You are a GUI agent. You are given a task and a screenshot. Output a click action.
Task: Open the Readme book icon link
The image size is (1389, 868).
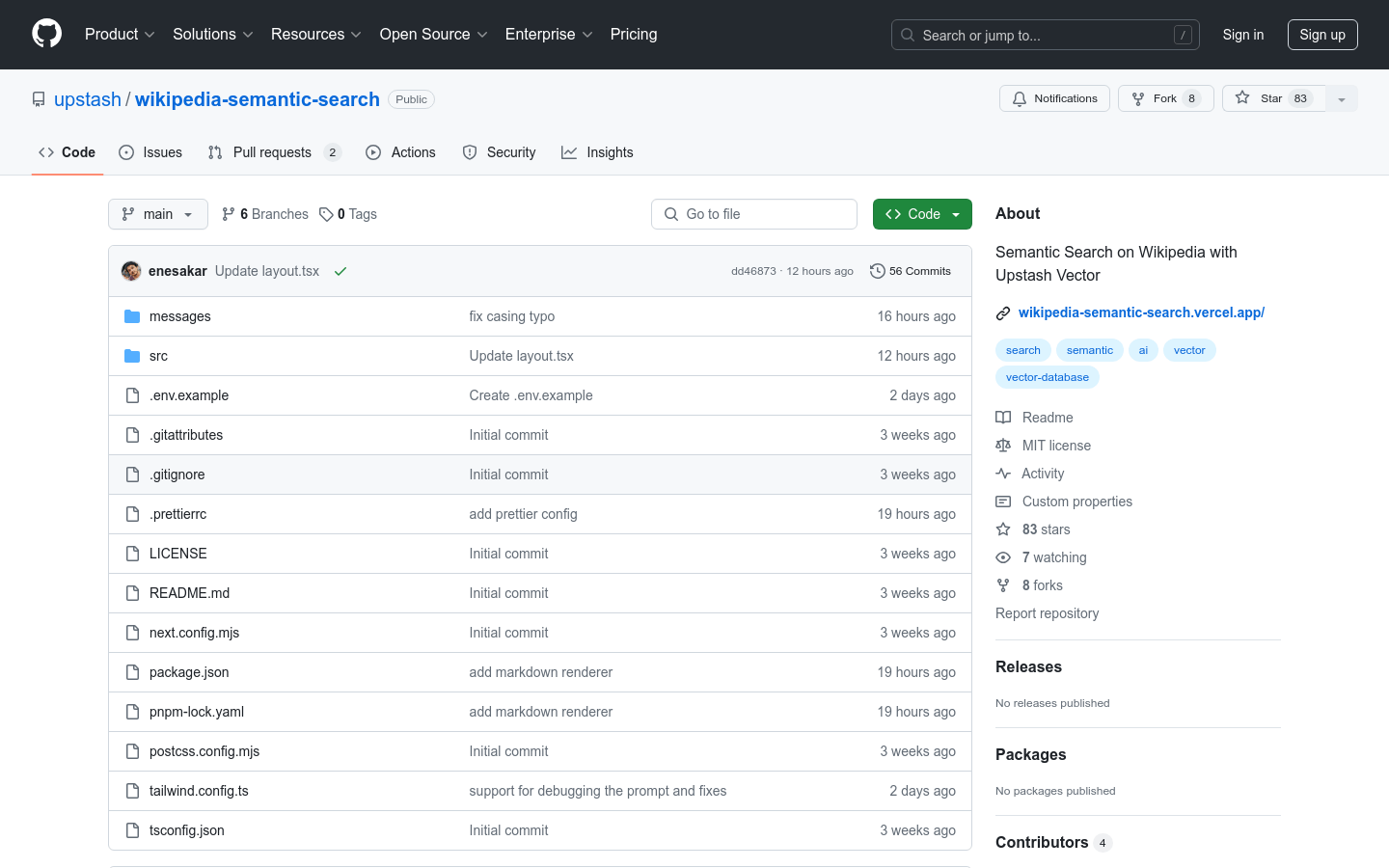click(1003, 418)
